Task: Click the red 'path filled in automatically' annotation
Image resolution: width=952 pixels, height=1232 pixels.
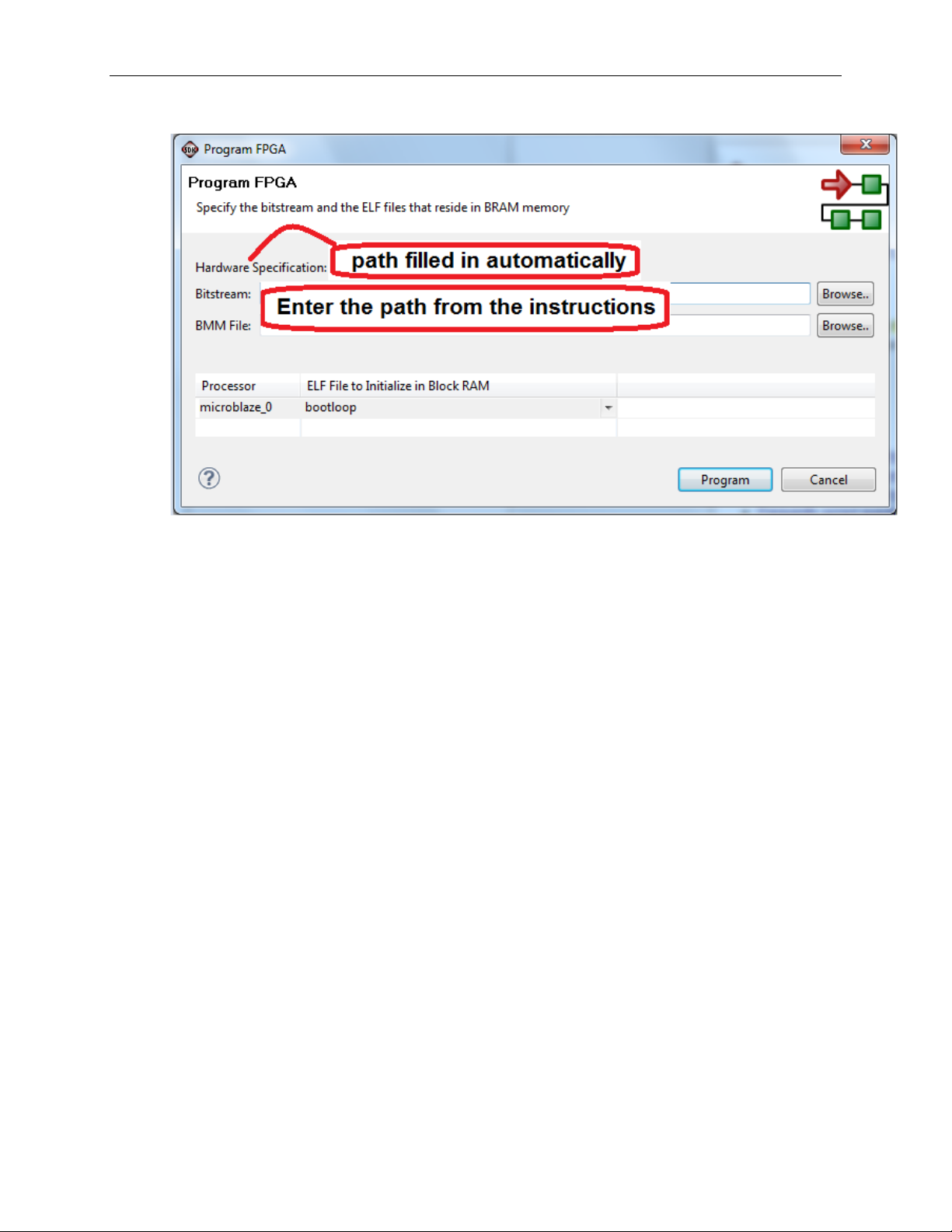Action: (x=487, y=260)
